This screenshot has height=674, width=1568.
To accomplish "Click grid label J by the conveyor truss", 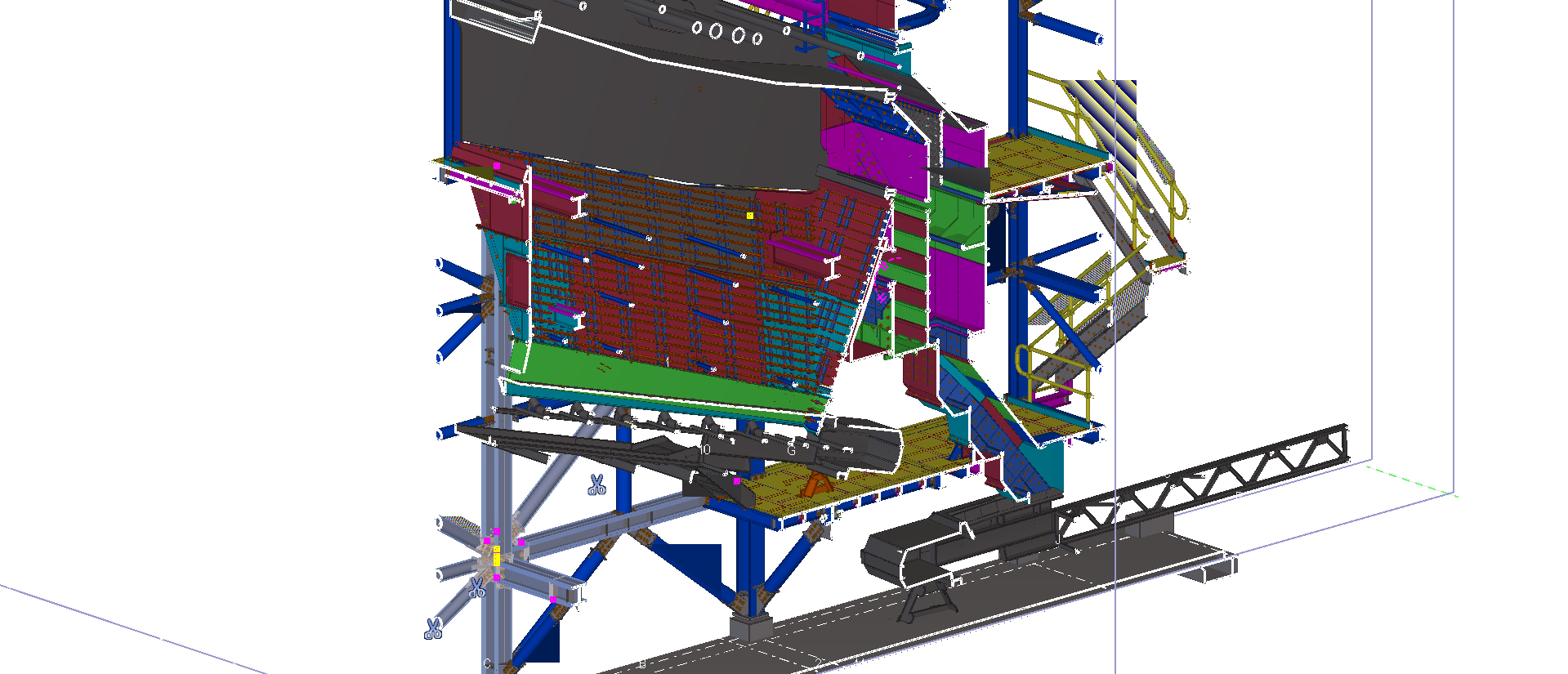I will (x=1057, y=540).
